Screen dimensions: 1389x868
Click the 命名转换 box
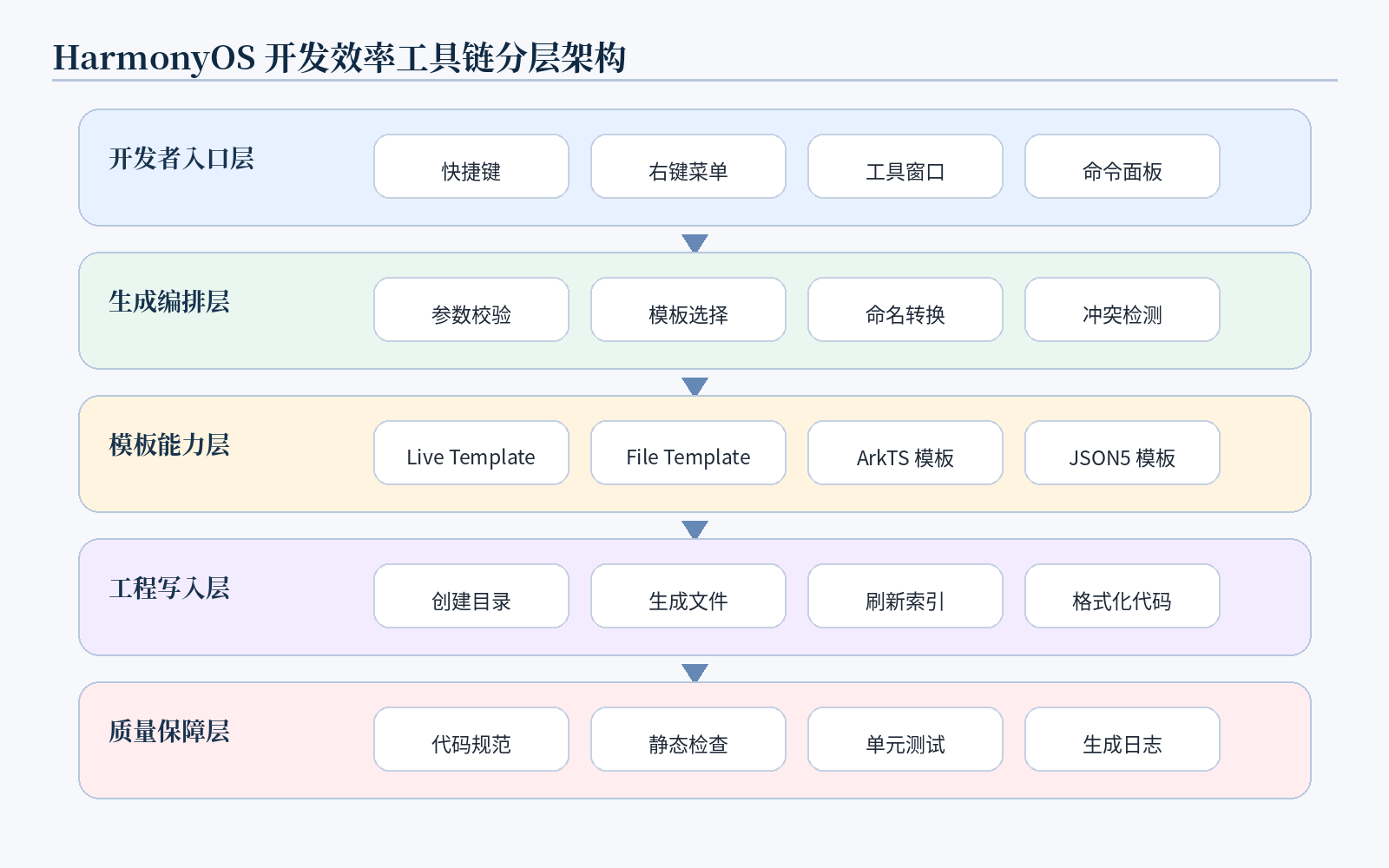click(905, 310)
